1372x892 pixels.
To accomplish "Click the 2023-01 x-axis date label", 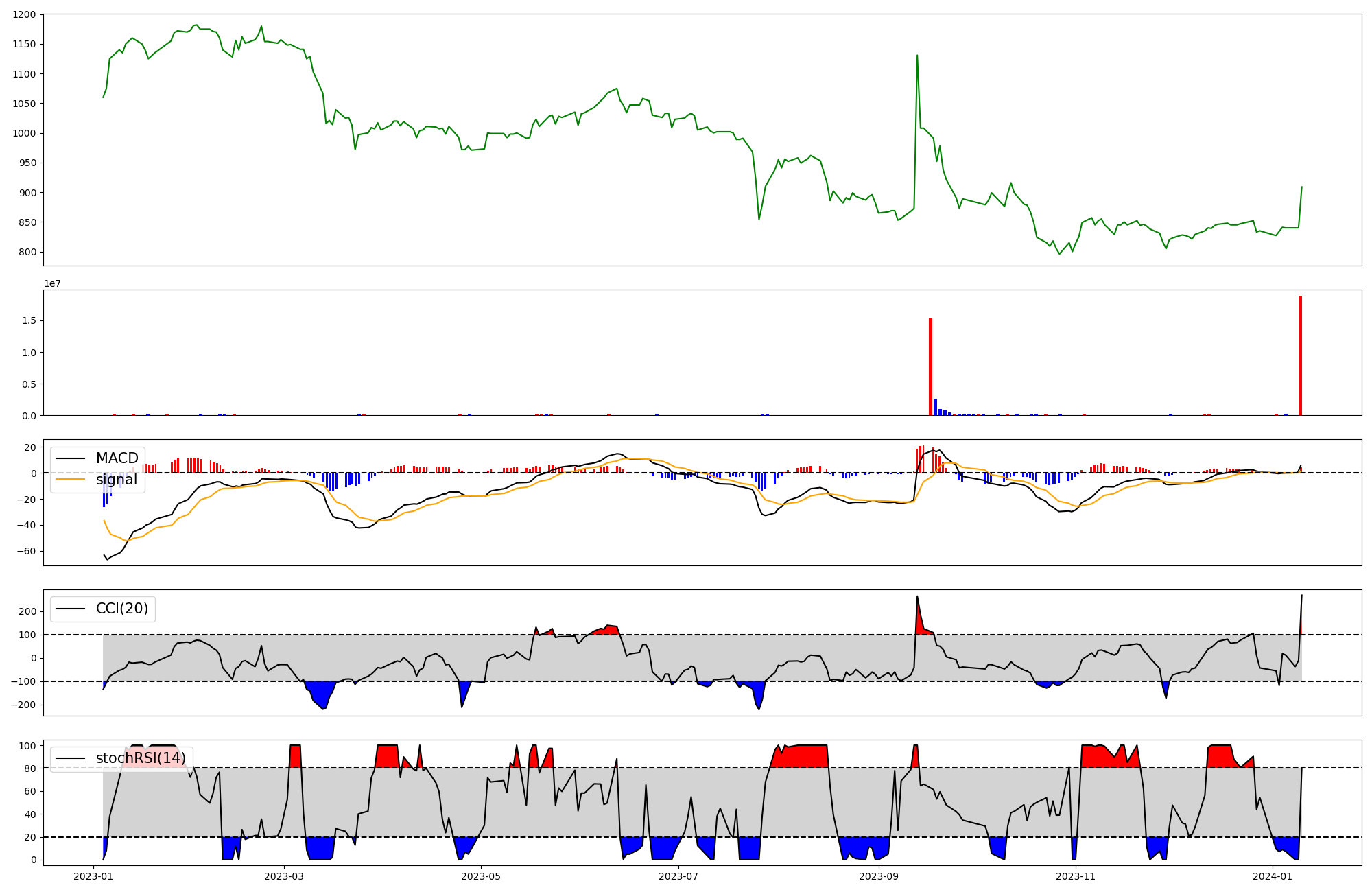I will [x=93, y=876].
